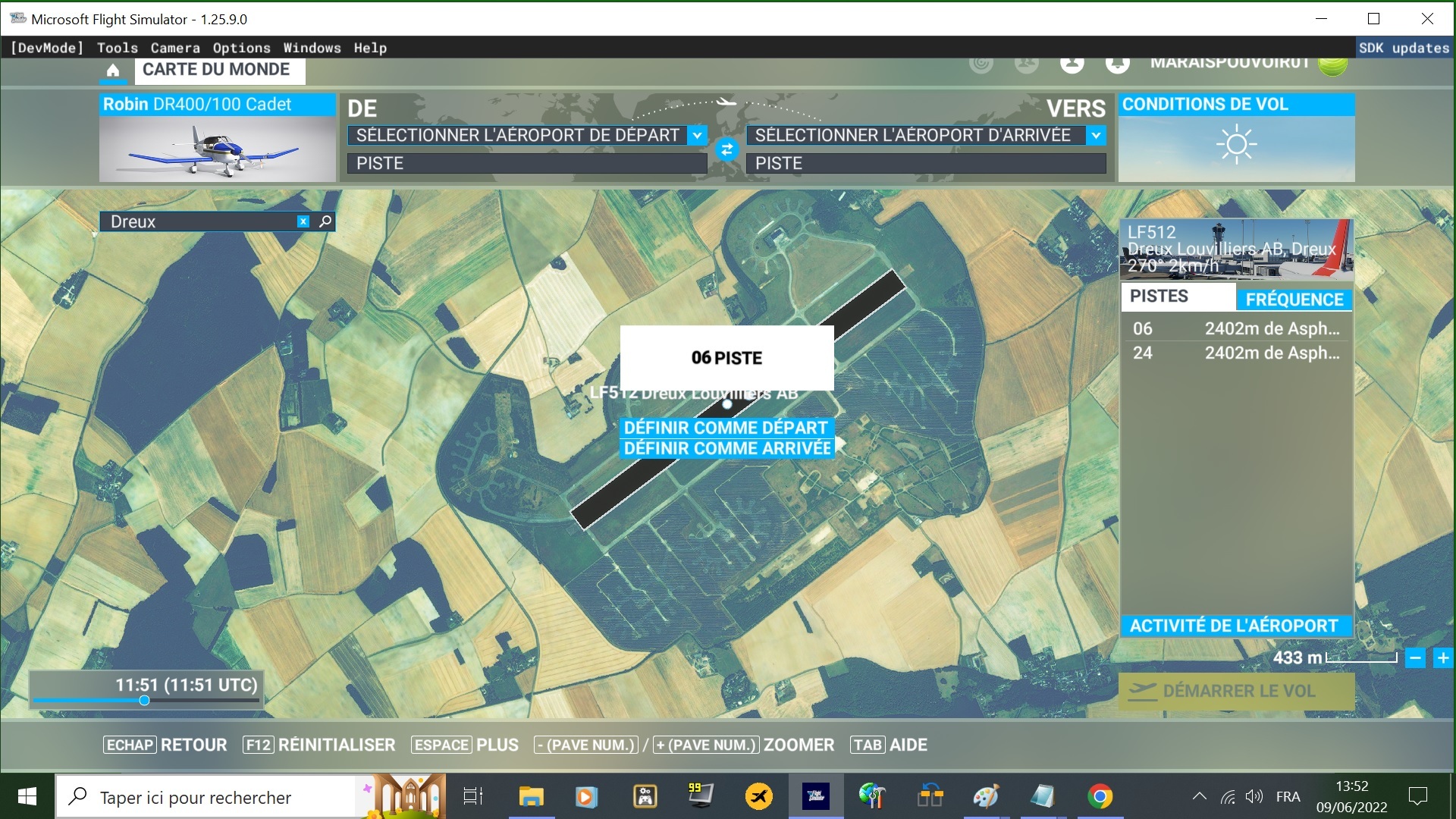Open the notifications bell icon

(x=1117, y=64)
